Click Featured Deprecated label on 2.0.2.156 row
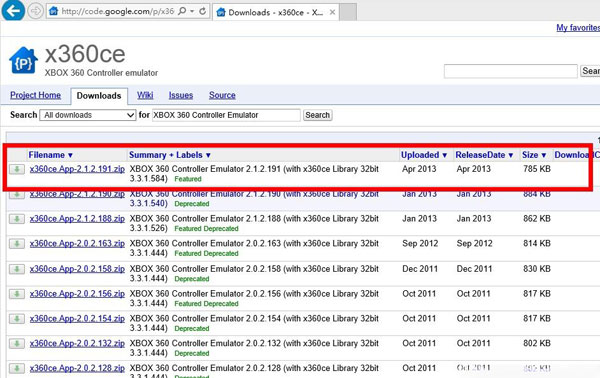The image size is (600, 378). 207,304
